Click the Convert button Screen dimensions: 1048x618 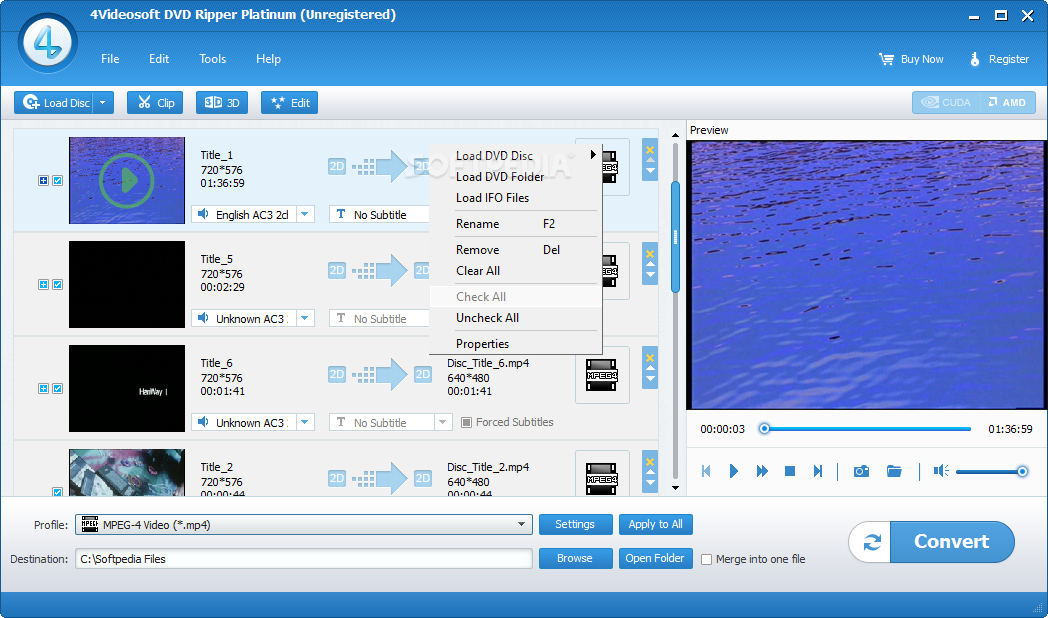952,542
